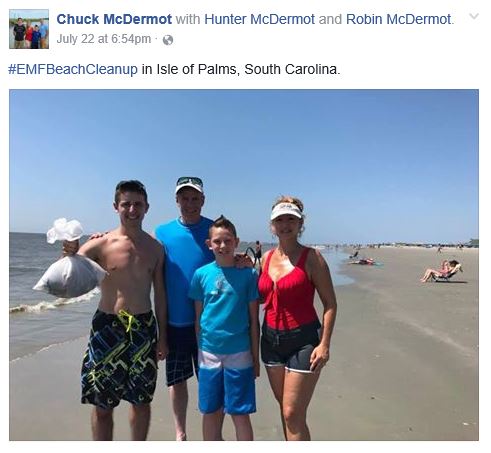
Task: Click the shirtless teen in patterned shorts
Action: pyautogui.click(x=123, y=310)
